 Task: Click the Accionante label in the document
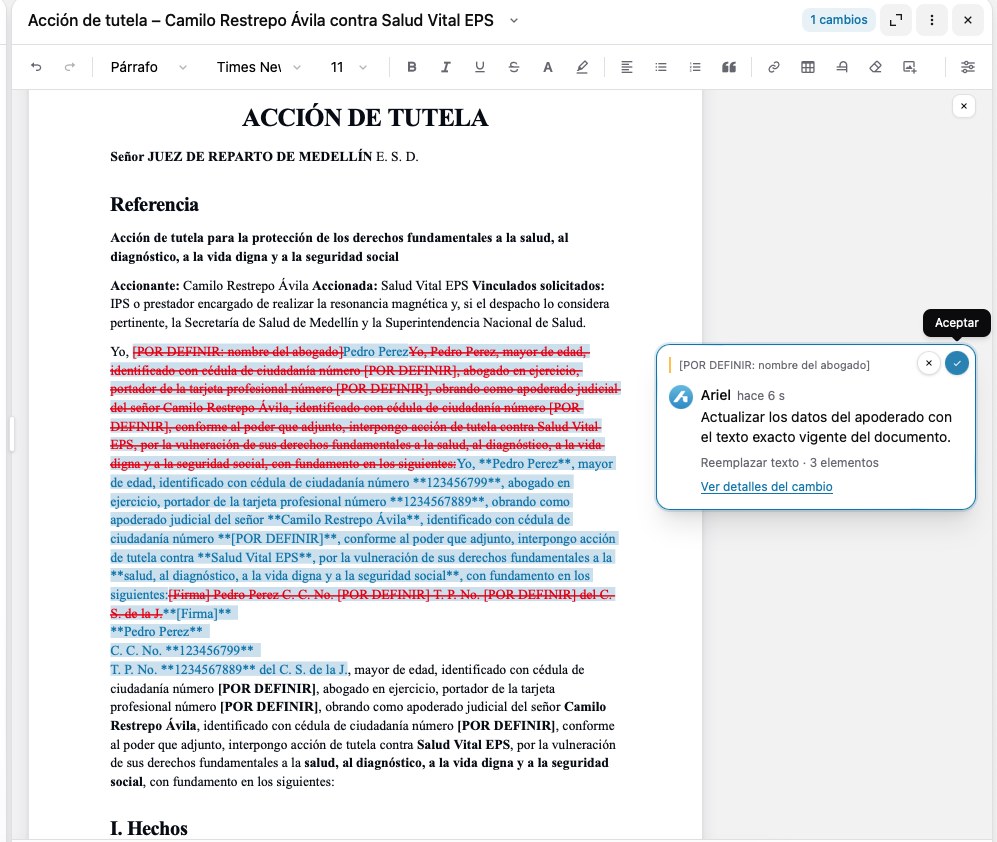pos(145,286)
